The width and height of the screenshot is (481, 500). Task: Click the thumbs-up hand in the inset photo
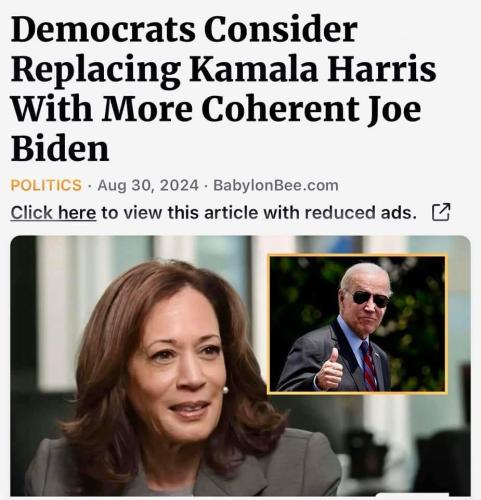tap(329, 369)
